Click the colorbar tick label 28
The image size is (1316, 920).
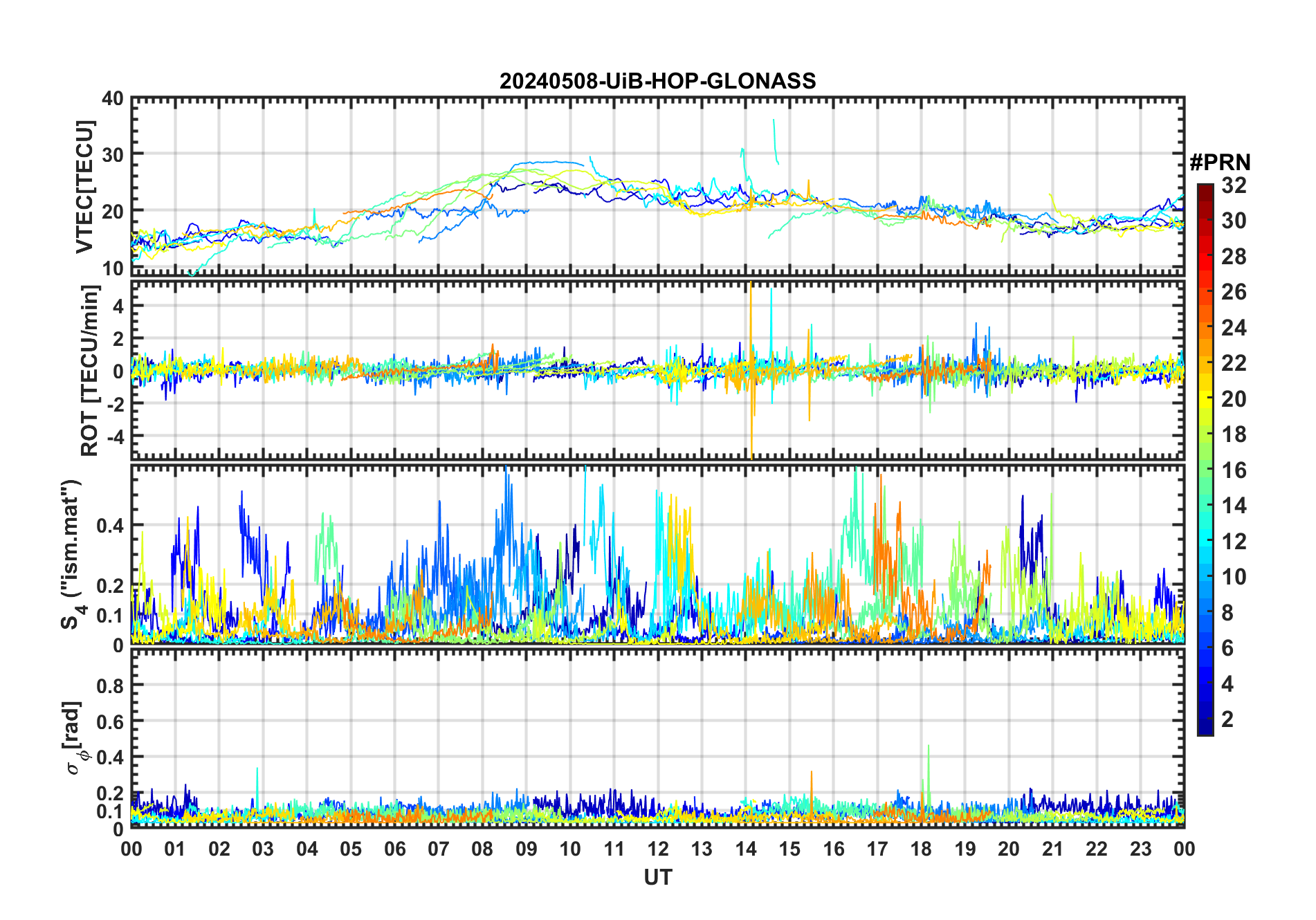(x=1234, y=257)
